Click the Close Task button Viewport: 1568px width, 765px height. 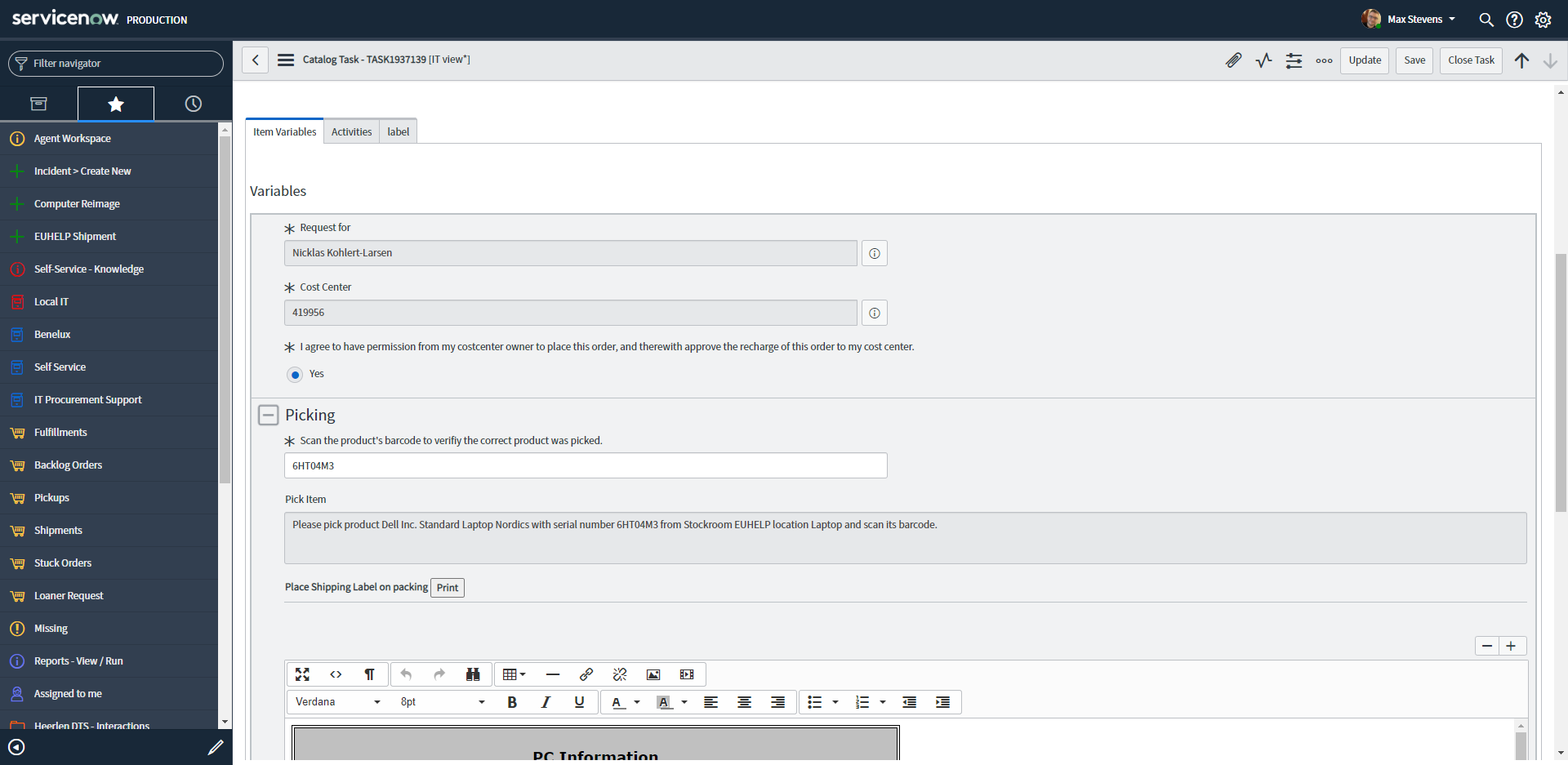click(x=1471, y=60)
